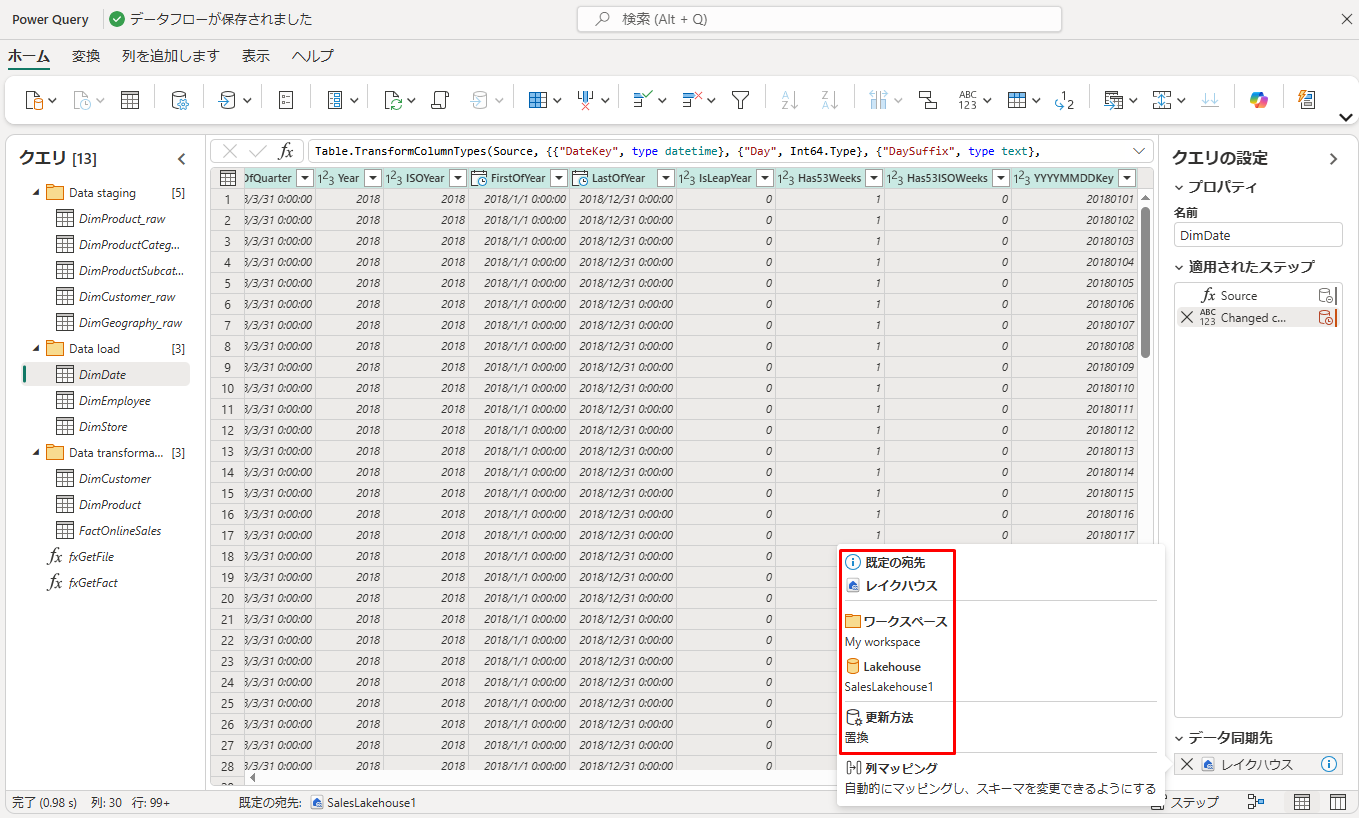This screenshot has height=818, width=1359.
Task: Open the Advanced editor scroll icon
Action: pos(440,100)
